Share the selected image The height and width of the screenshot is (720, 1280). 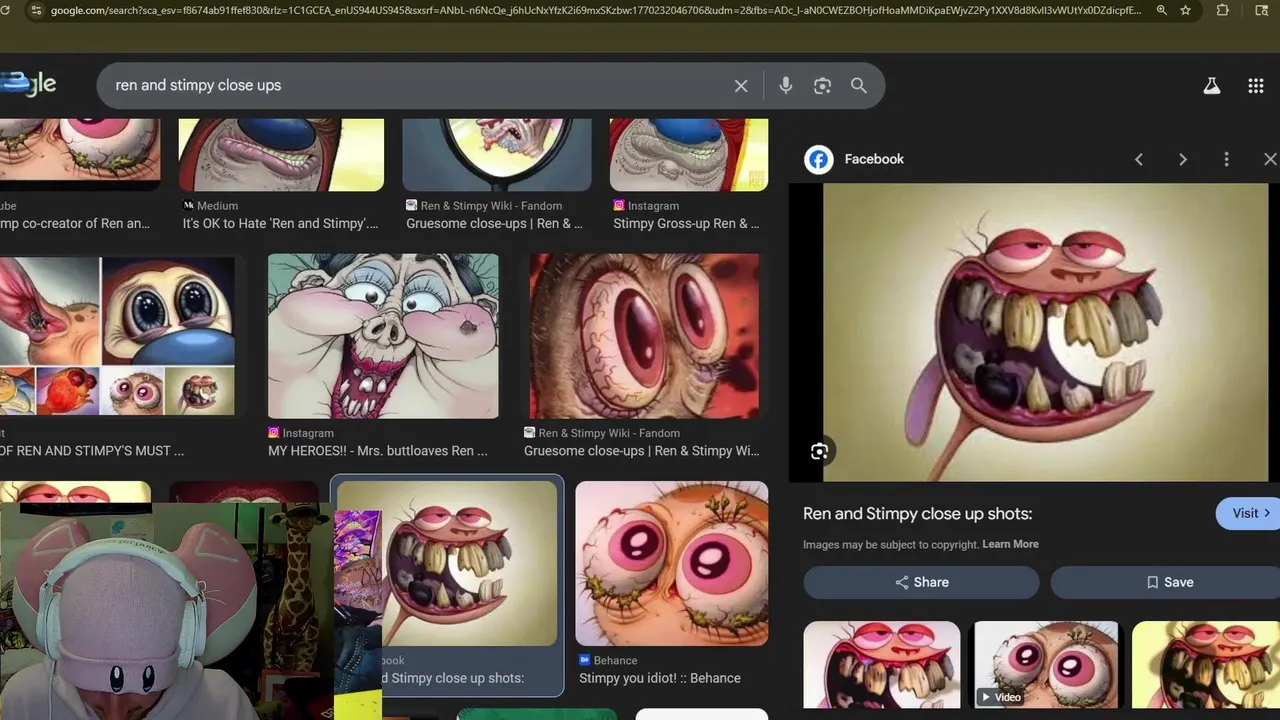(921, 582)
